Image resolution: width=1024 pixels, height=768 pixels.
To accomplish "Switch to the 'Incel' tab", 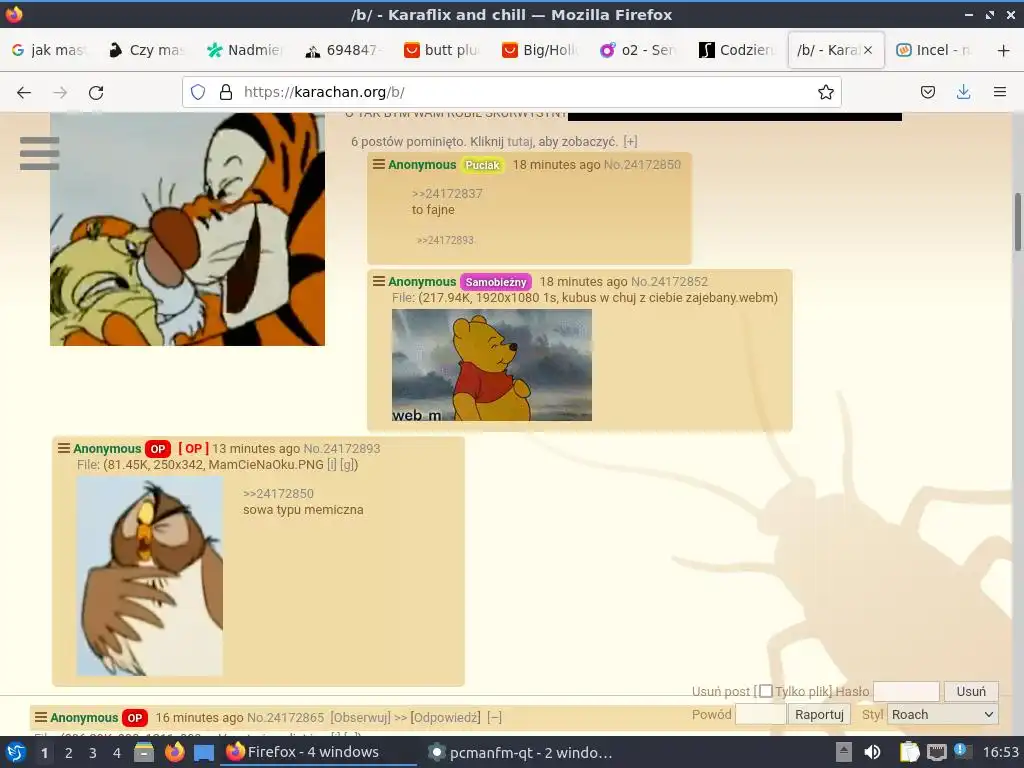I will coord(935,50).
